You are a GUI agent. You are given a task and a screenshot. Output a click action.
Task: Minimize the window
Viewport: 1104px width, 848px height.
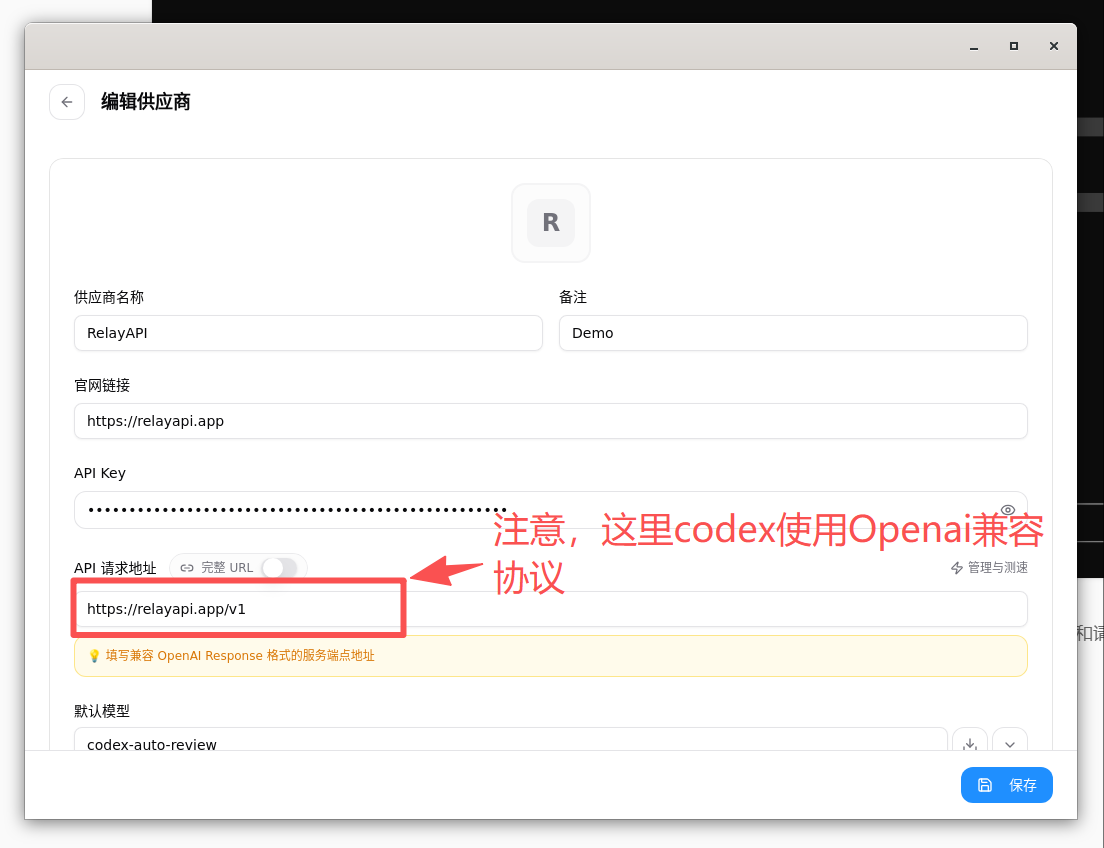point(974,46)
